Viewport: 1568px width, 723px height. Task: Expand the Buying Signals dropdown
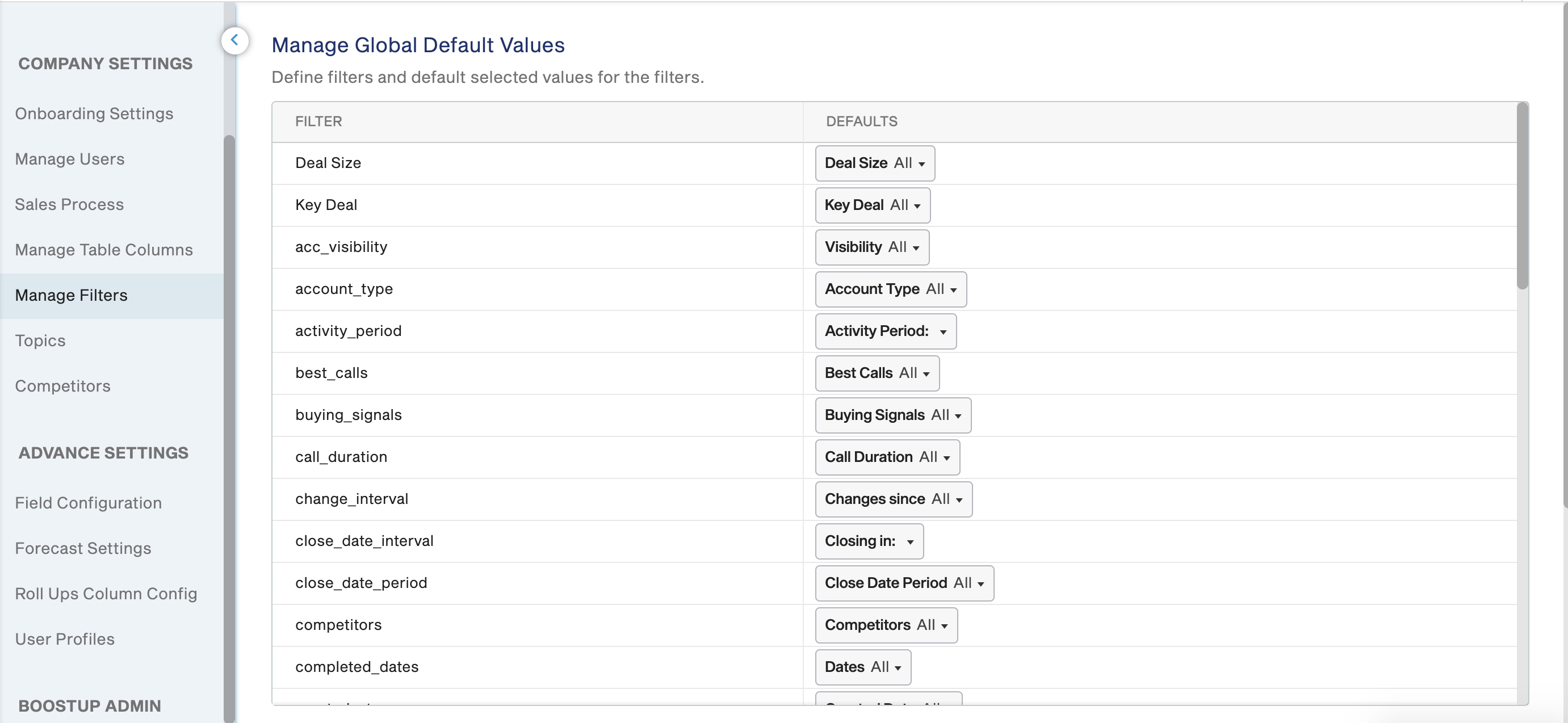click(893, 415)
